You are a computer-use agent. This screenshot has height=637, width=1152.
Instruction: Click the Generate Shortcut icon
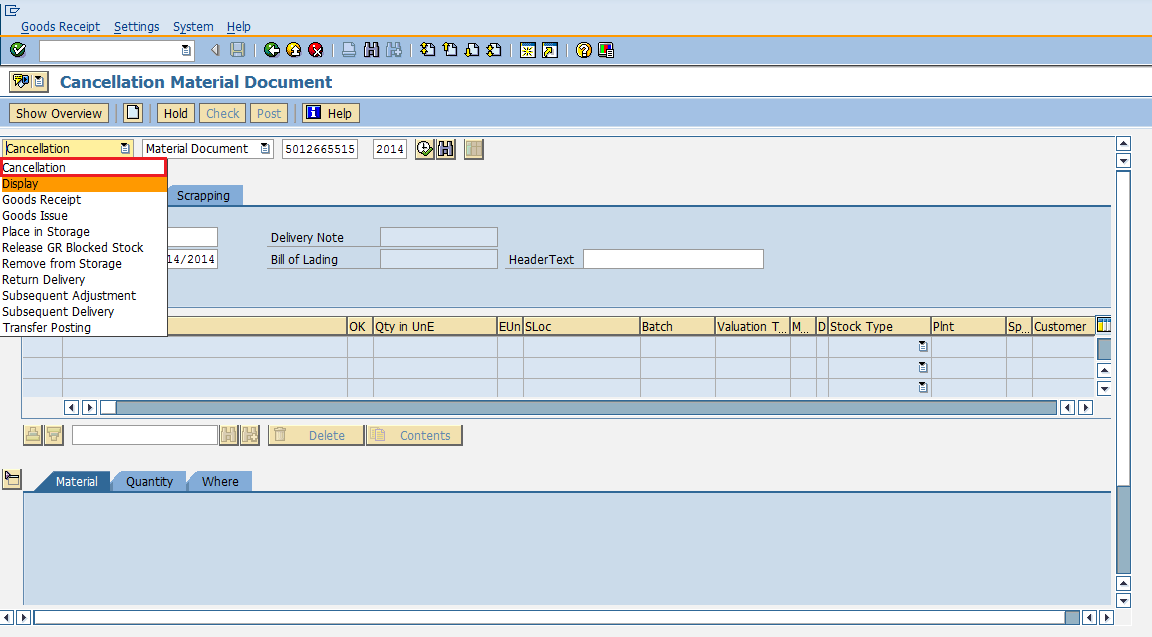pos(550,50)
